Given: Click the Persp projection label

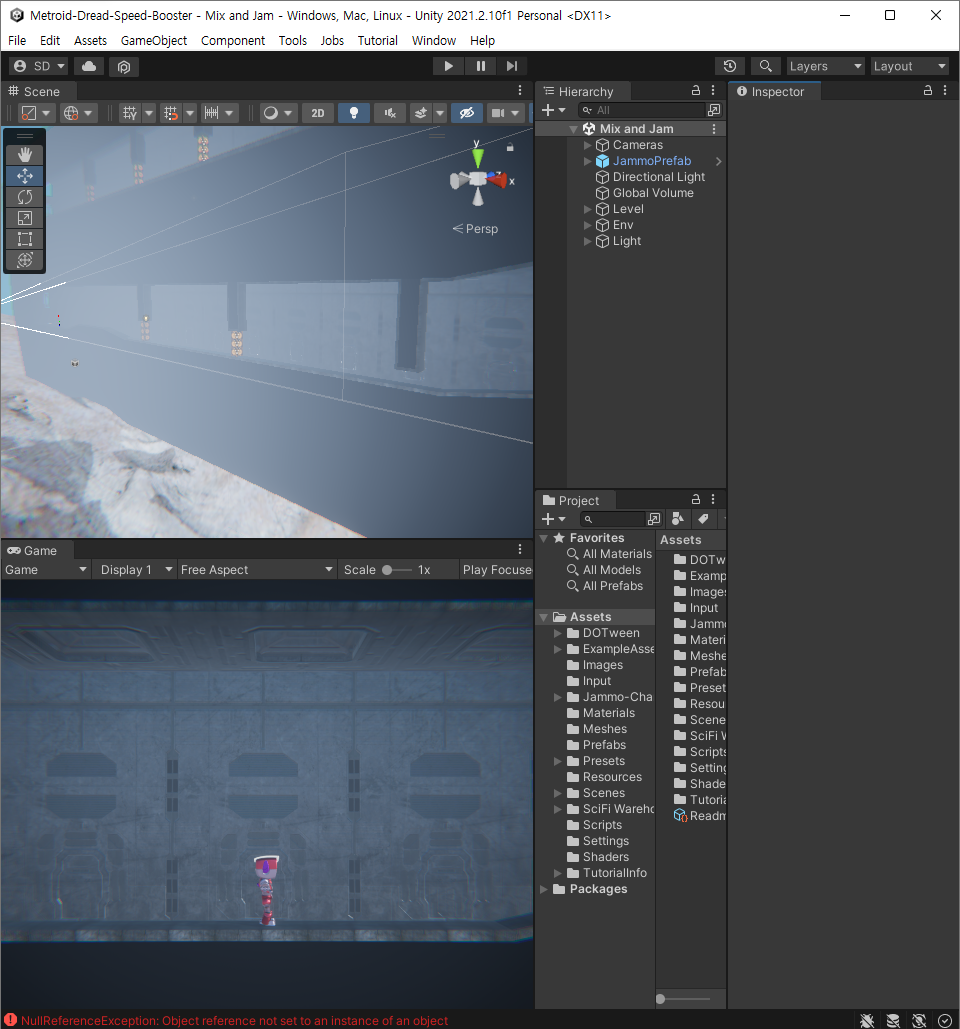Looking at the screenshot, I should 476,229.
